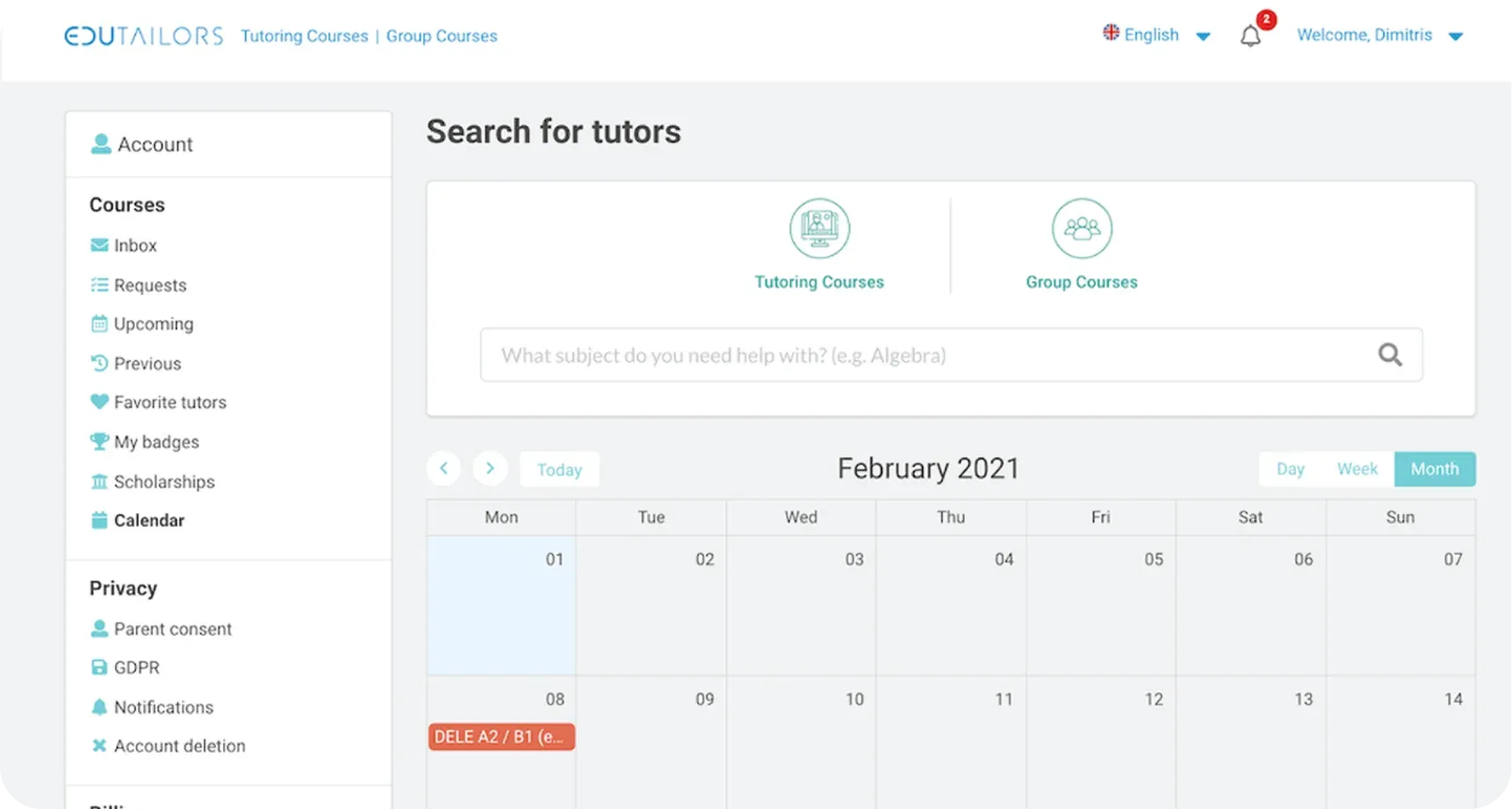1512x809 pixels.
Task: Click the Scholarships building icon
Action: (99, 481)
